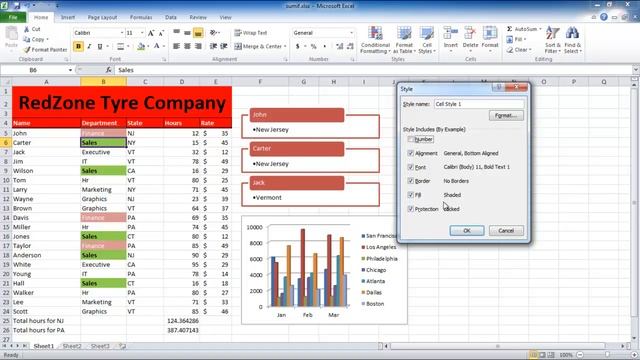
Task: Uncheck the Fill checkbox
Action: click(411, 195)
